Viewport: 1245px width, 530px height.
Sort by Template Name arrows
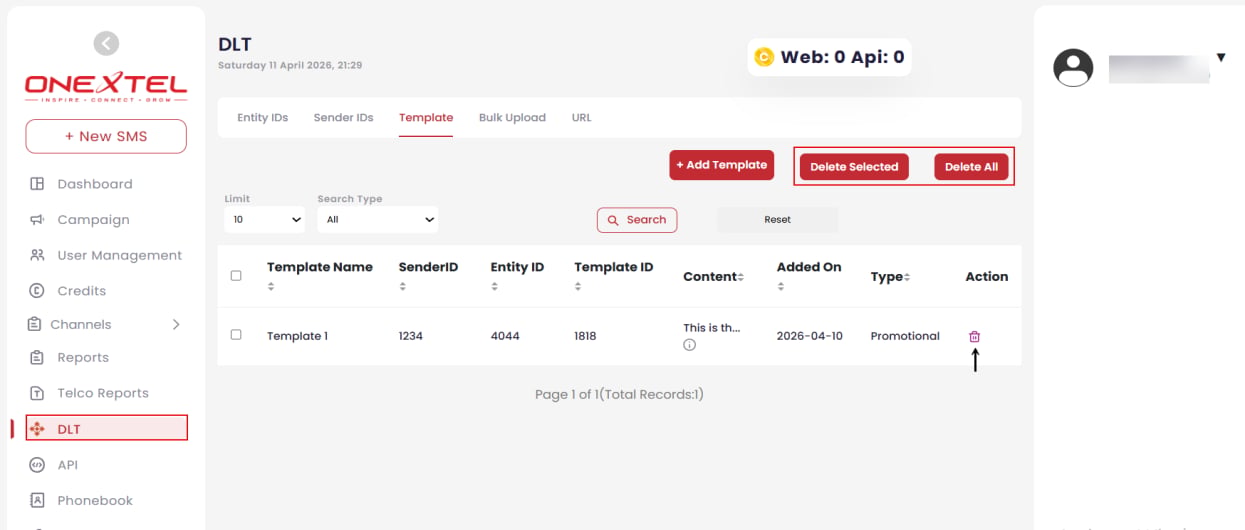click(x=270, y=287)
